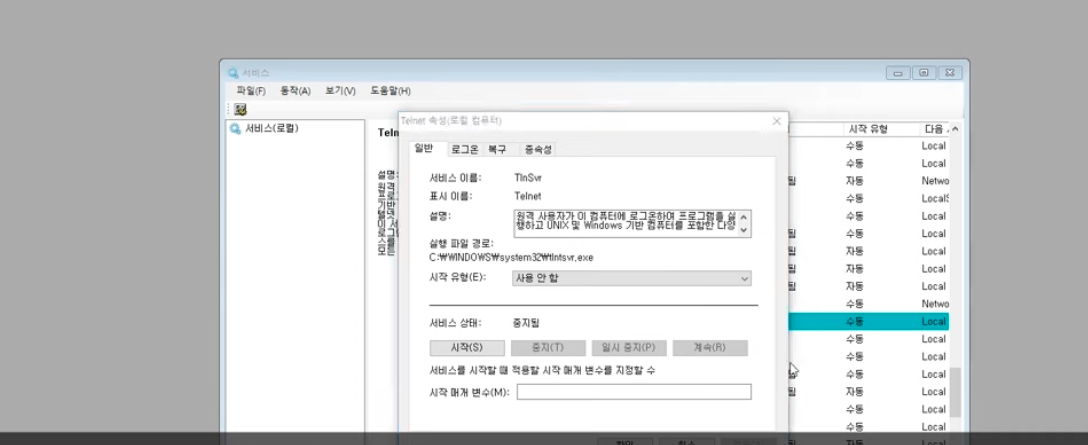The height and width of the screenshot is (445, 1088).
Task: Focus the 시작 매개 변수(M) input field
Action: (634, 392)
